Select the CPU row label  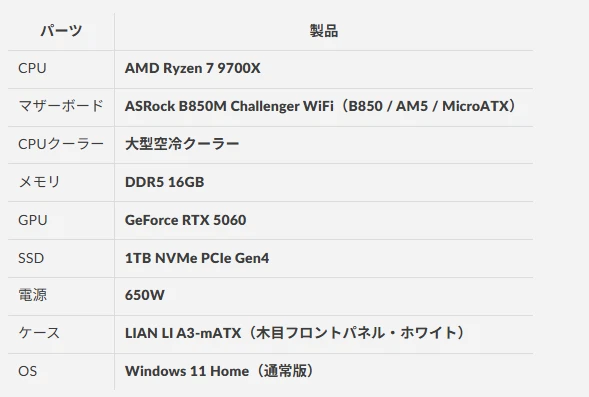pyautogui.click(x=32, y=68)
